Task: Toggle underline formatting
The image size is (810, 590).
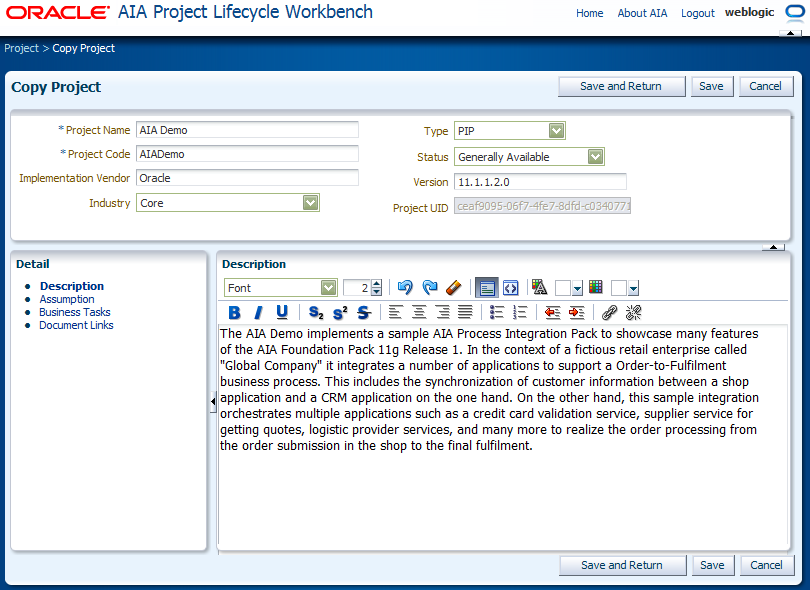Action: tap(282, 312)
